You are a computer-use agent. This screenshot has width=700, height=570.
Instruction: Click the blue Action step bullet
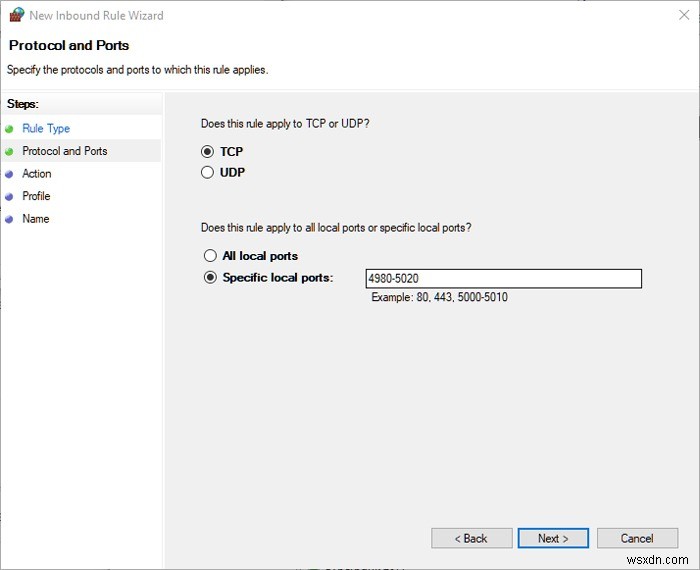click(x=9, y=174)
